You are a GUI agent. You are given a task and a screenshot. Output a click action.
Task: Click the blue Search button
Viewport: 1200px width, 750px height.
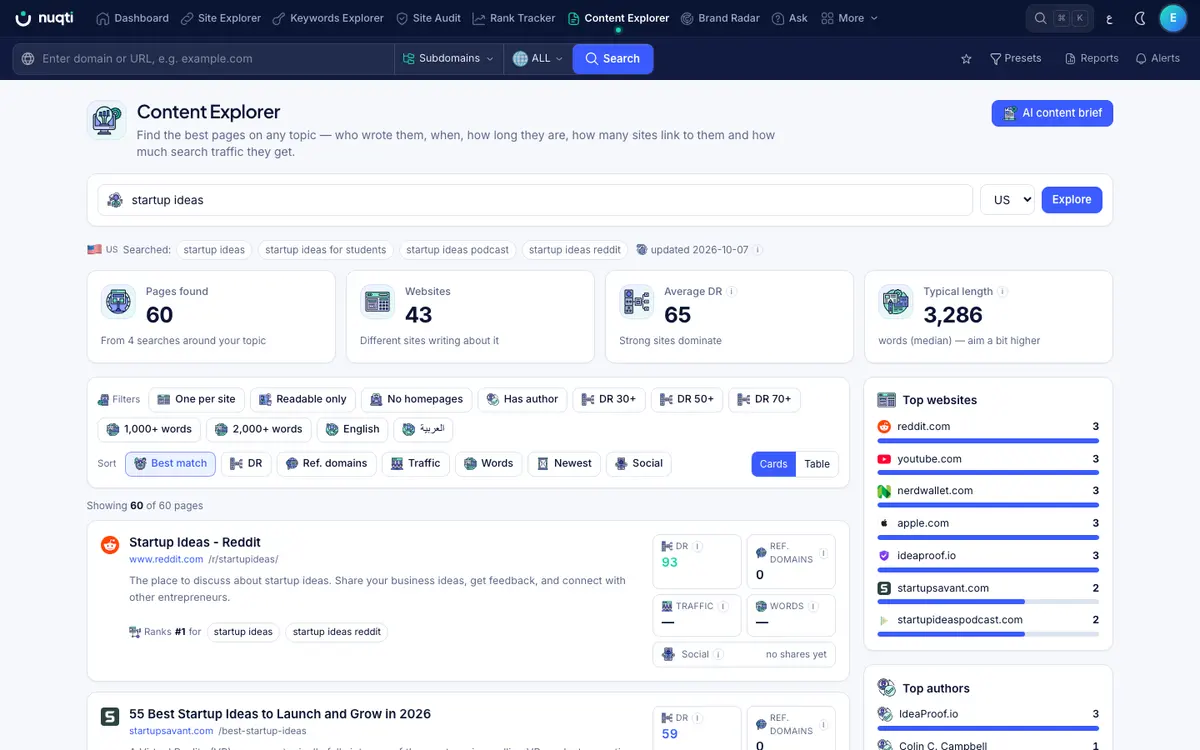613,59
